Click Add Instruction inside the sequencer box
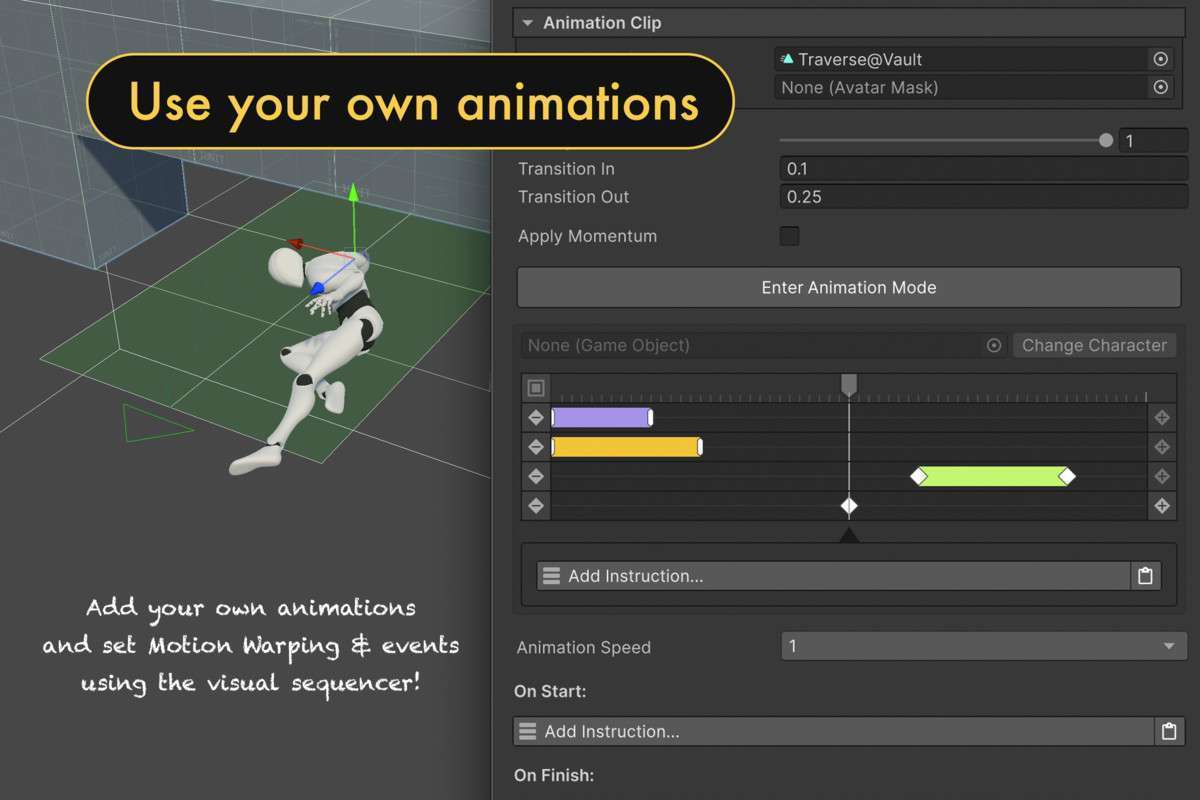1200x800 pixels. coord(833,576)
